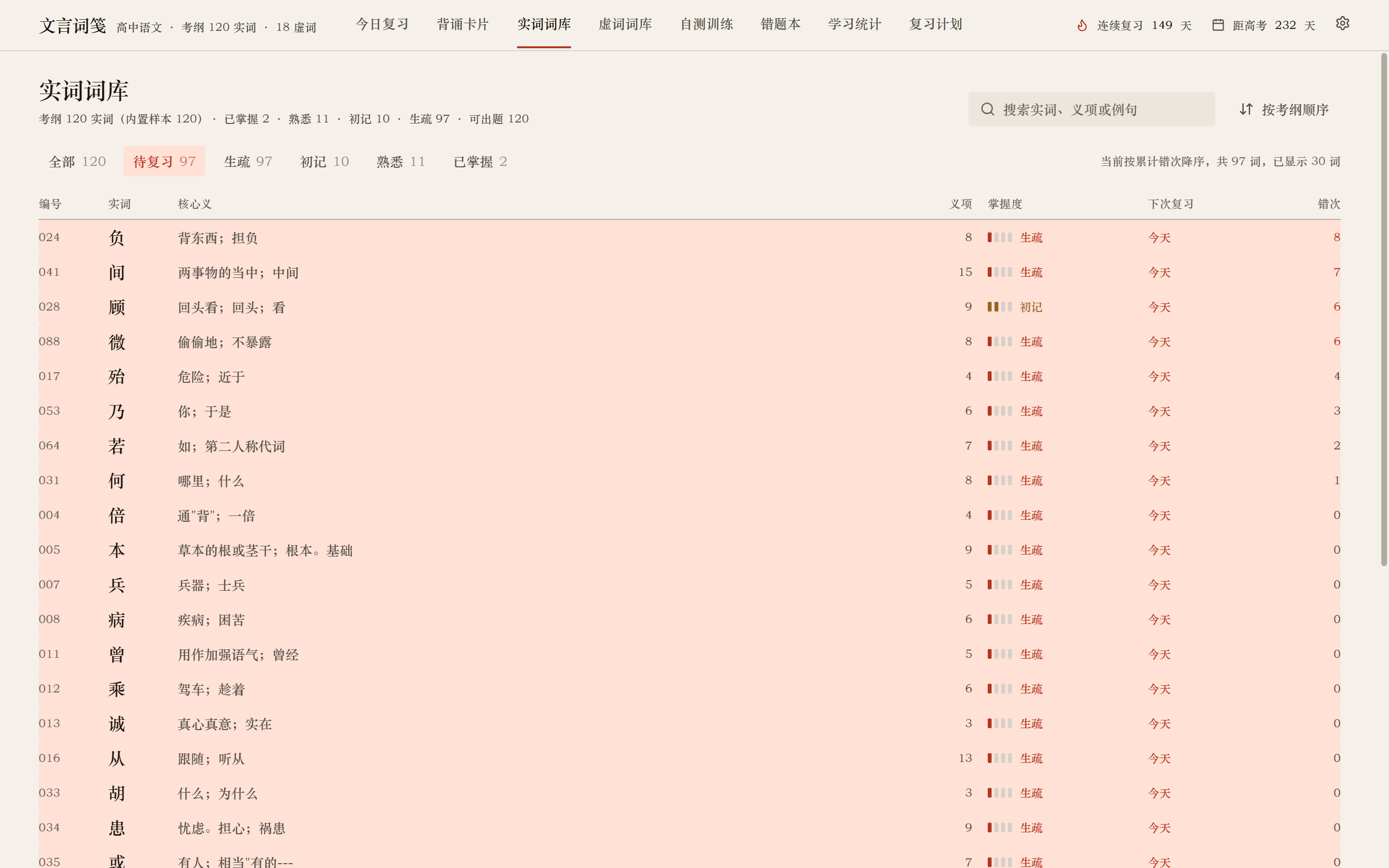Viewport: 1389px width, 868px height.
Task: Open the word 负 entry
Action: (117, 237)
